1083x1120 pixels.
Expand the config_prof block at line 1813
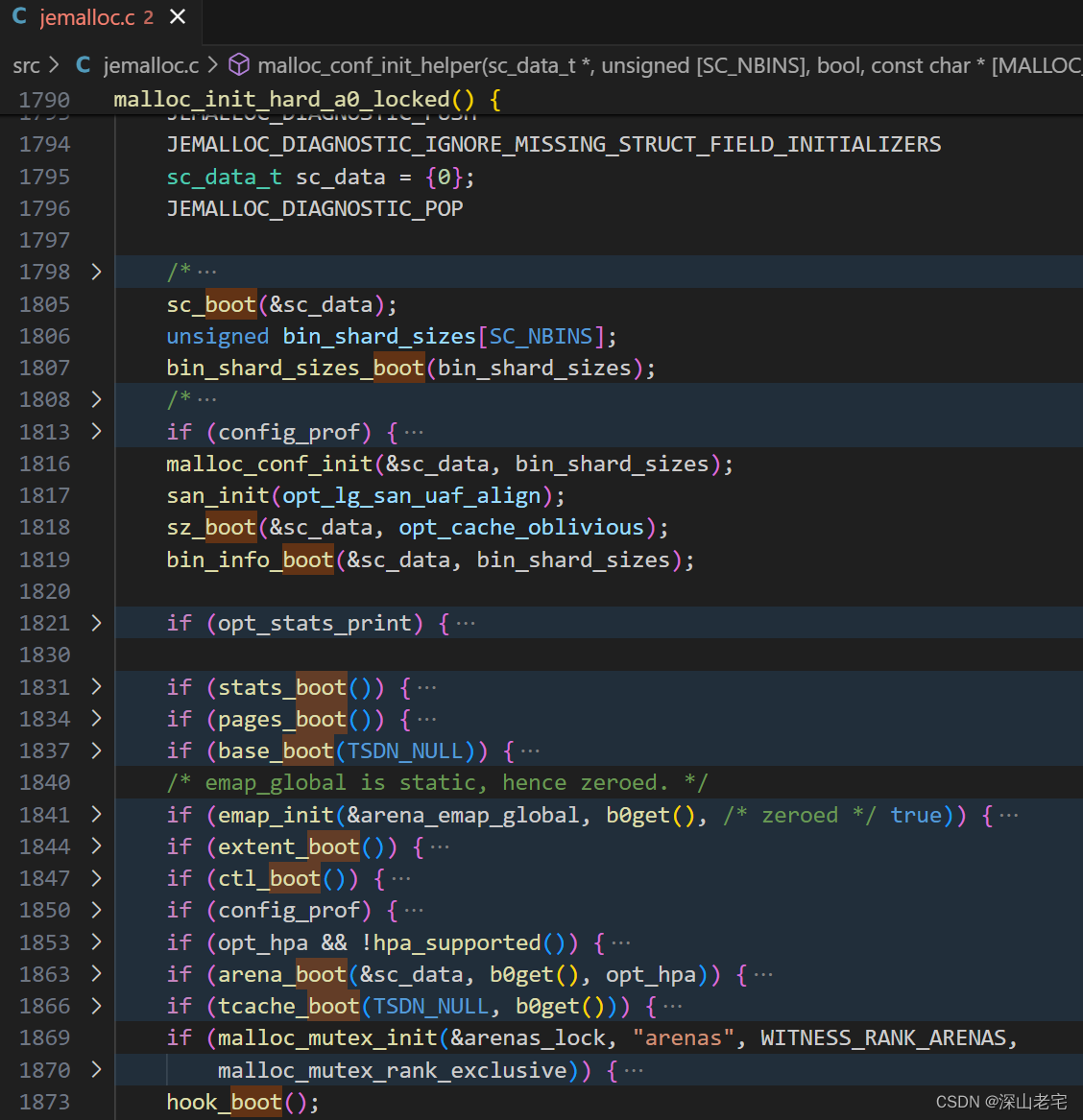pos(95,432)
